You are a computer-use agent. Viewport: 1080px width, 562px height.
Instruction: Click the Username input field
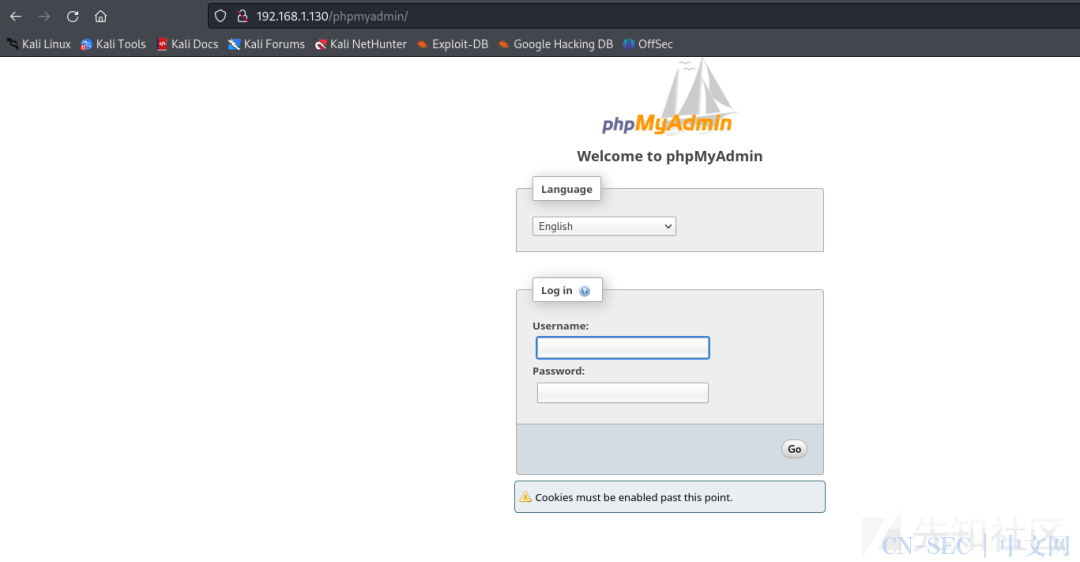click(x=623, y=348)
